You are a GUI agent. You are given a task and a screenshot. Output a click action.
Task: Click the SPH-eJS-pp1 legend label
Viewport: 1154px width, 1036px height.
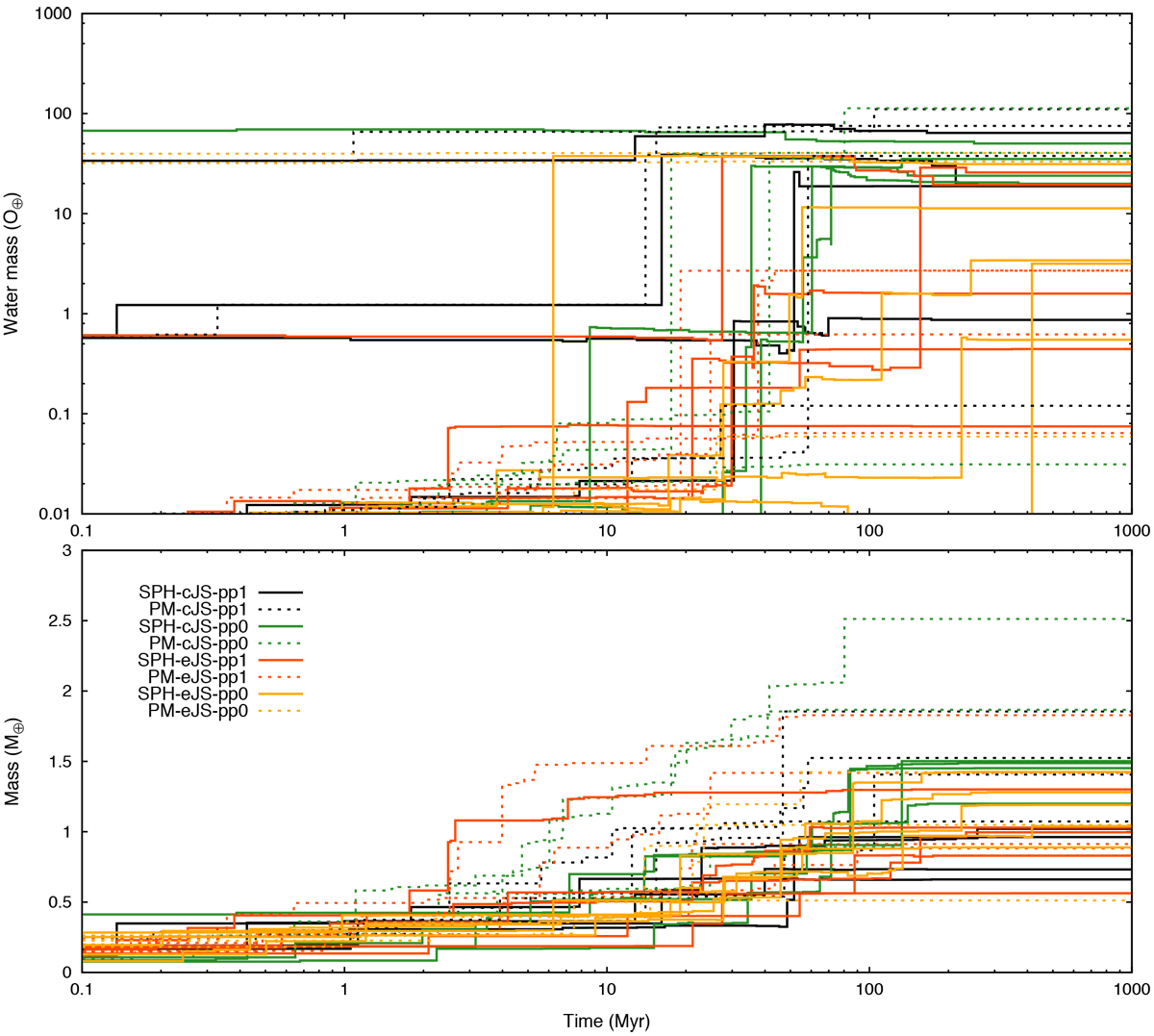coord(193,660)
